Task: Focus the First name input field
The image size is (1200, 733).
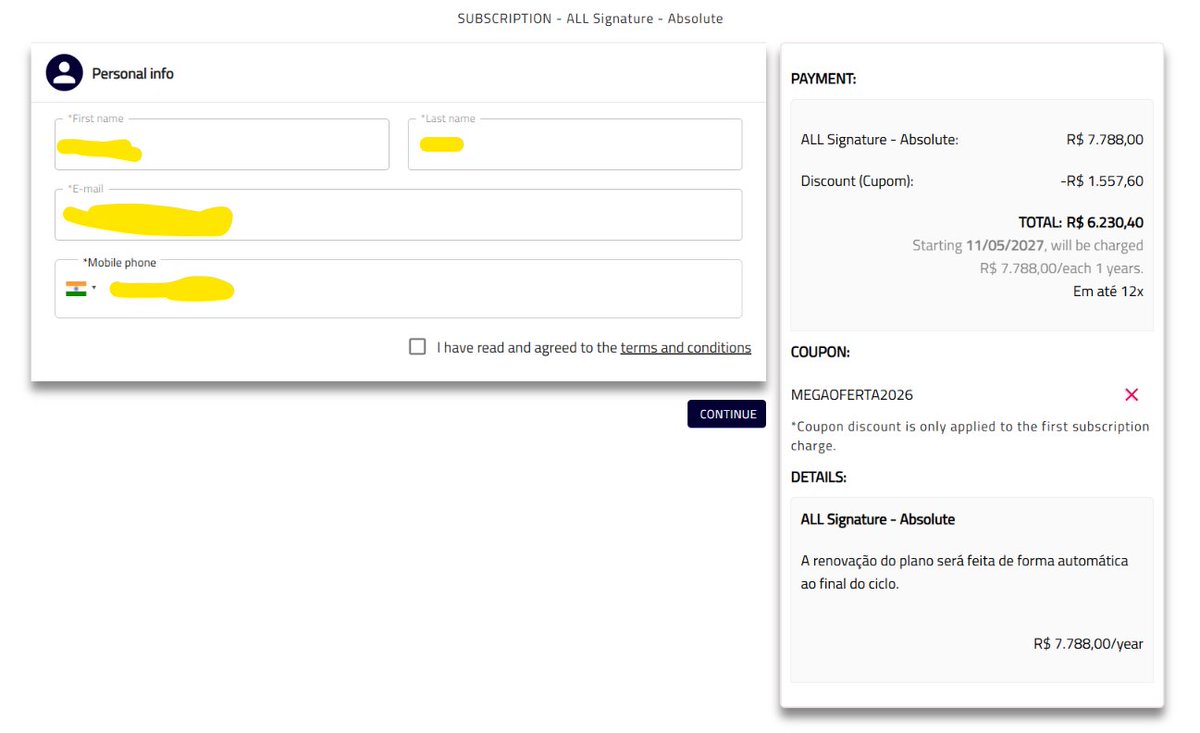Action: (222, 145)
